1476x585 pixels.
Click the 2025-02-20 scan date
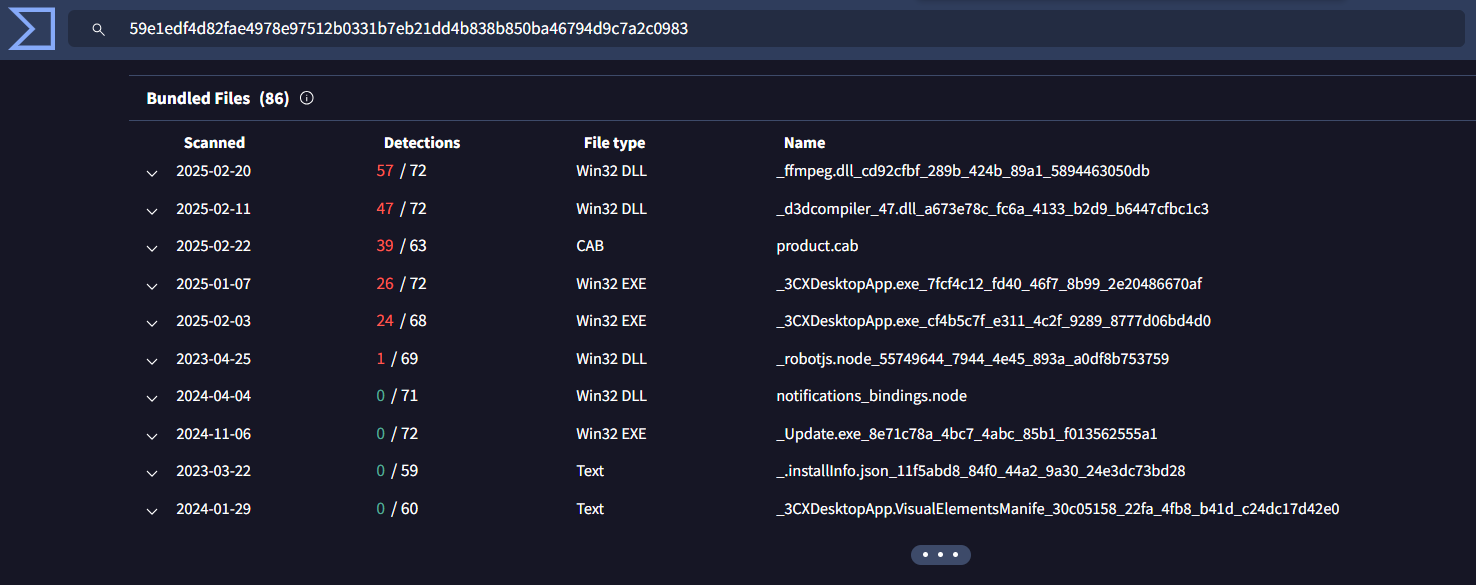pos(213,171)
